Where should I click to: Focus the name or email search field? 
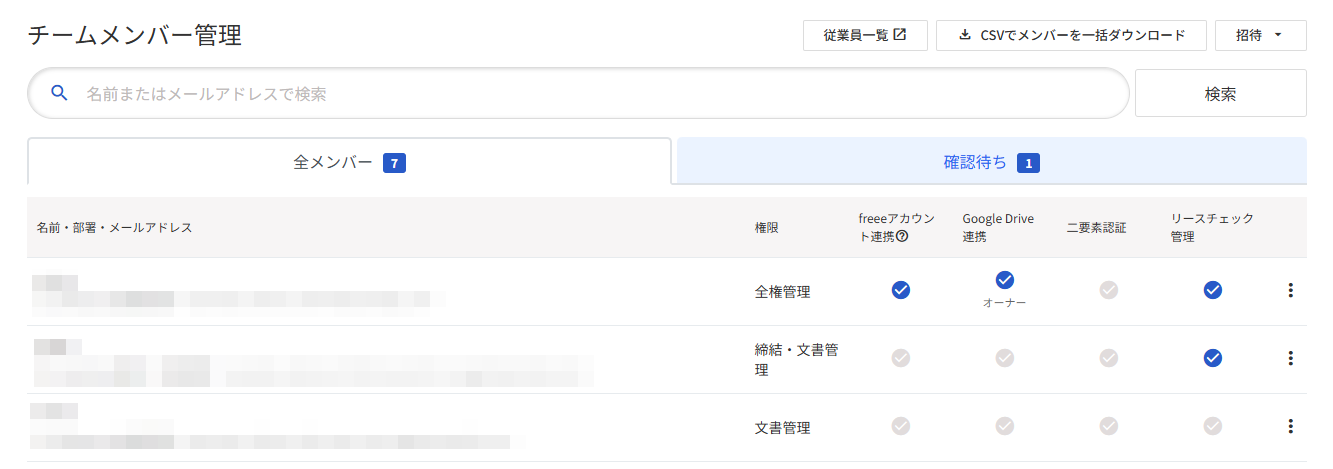578,93
